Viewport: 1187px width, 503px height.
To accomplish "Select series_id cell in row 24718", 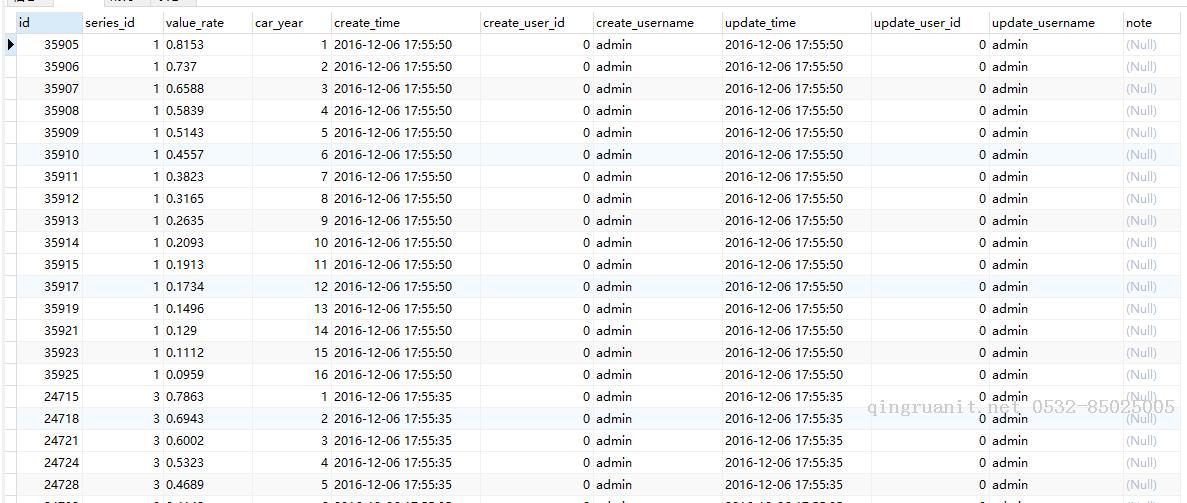I will click(x=122, y=418).
